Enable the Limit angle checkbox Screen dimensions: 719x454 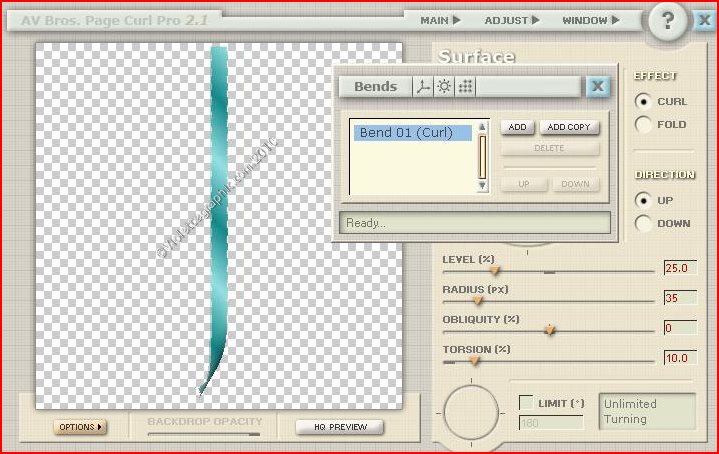pyautogui.click(x=526, y=402)
